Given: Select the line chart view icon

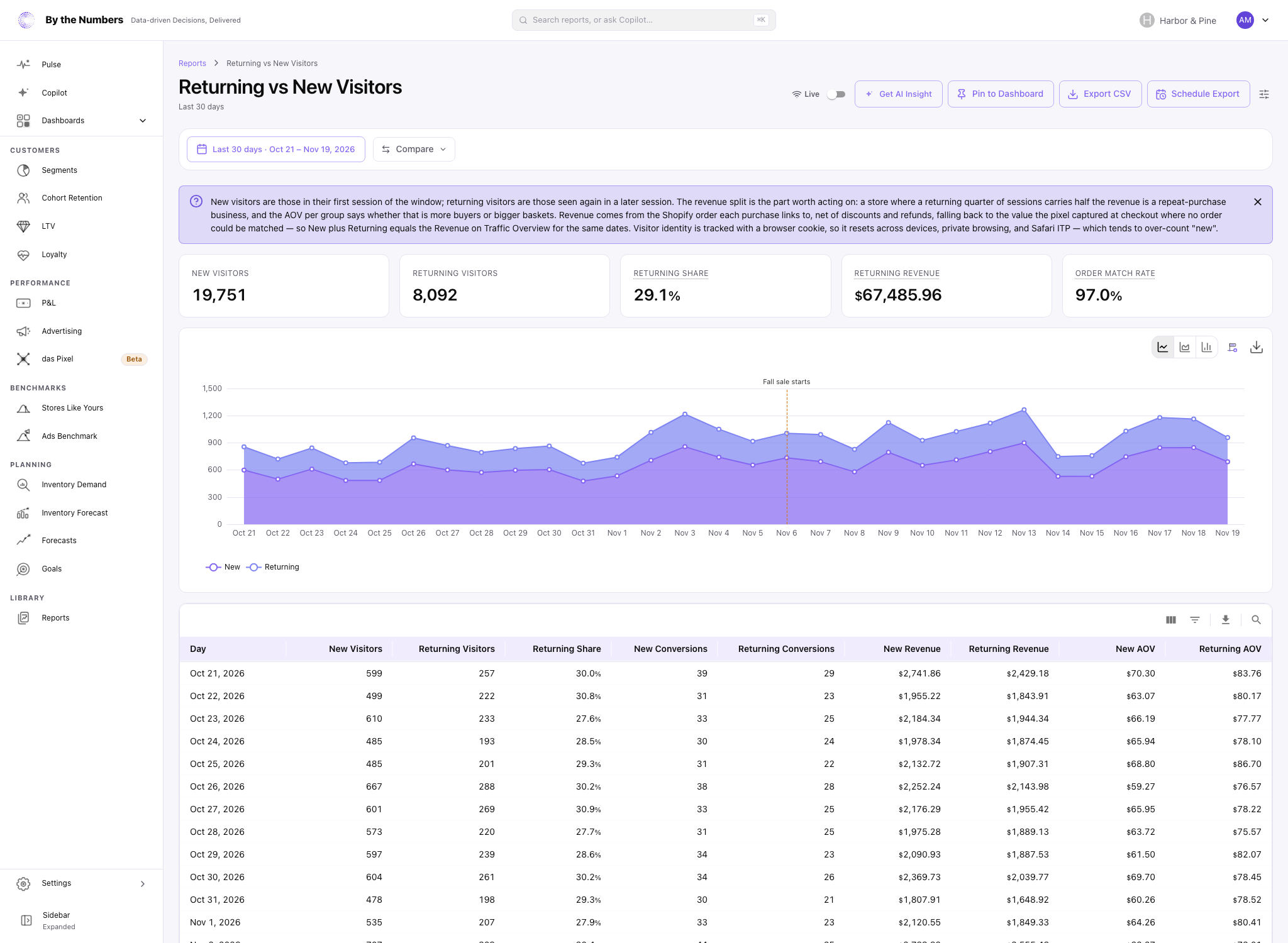Looking at the screenshot, I should pos(1163,347).
